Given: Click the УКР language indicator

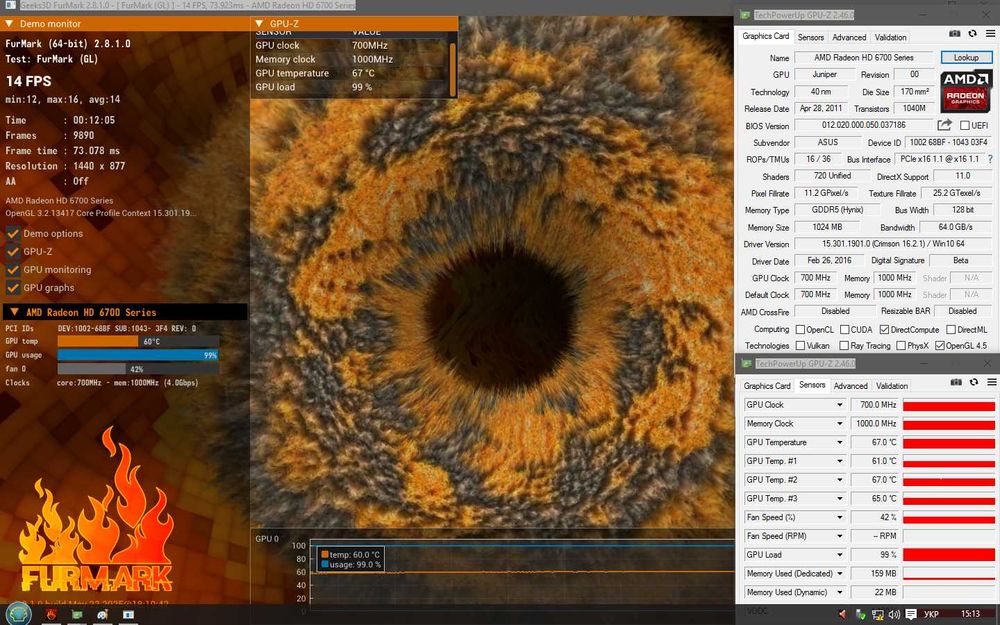Looking at the screenshot, I should click(x=931, y=614).
